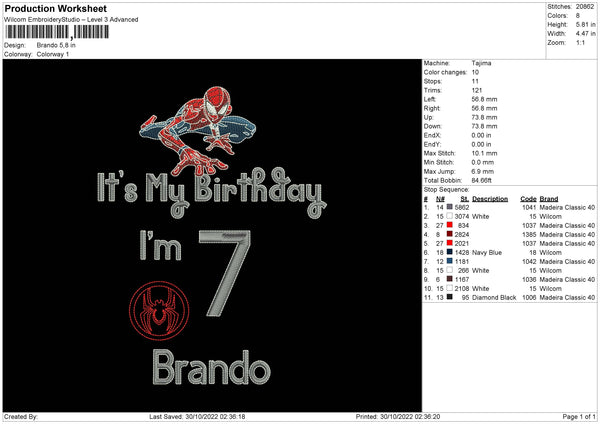Viewport: 600px width, 424px height.
Task: Click the red swatch with 2021 stitches
Action: pyautogui.click(x=450, y=243)
